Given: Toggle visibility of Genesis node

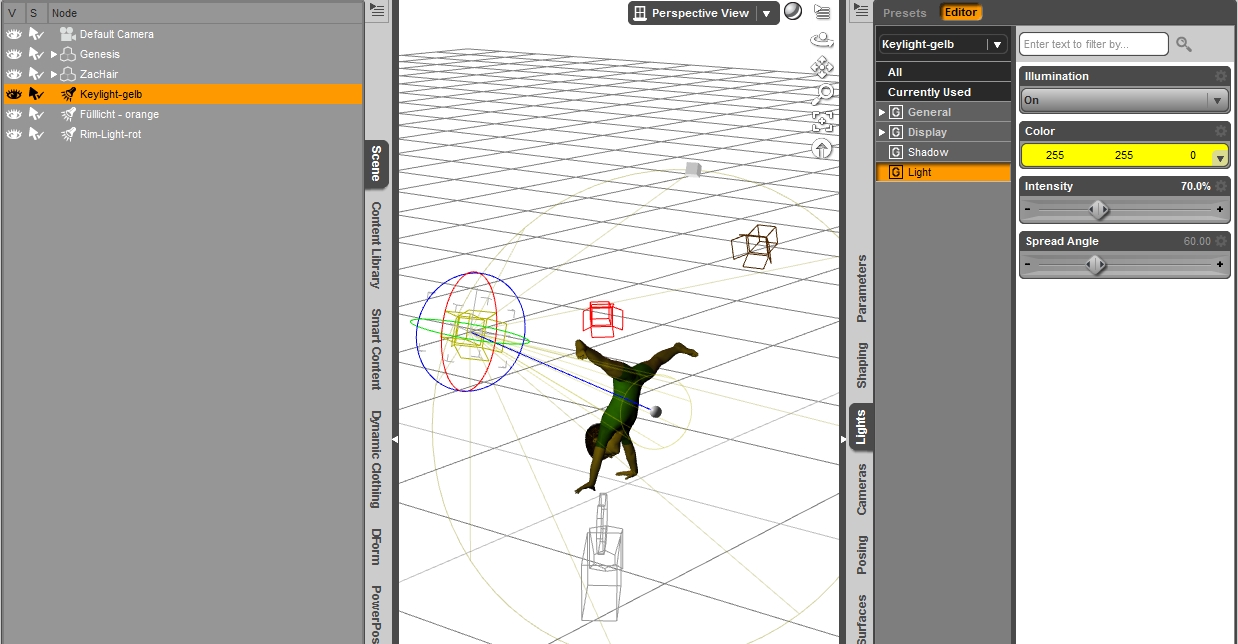Looking at the screenshot, I should (x=14, y=54).
